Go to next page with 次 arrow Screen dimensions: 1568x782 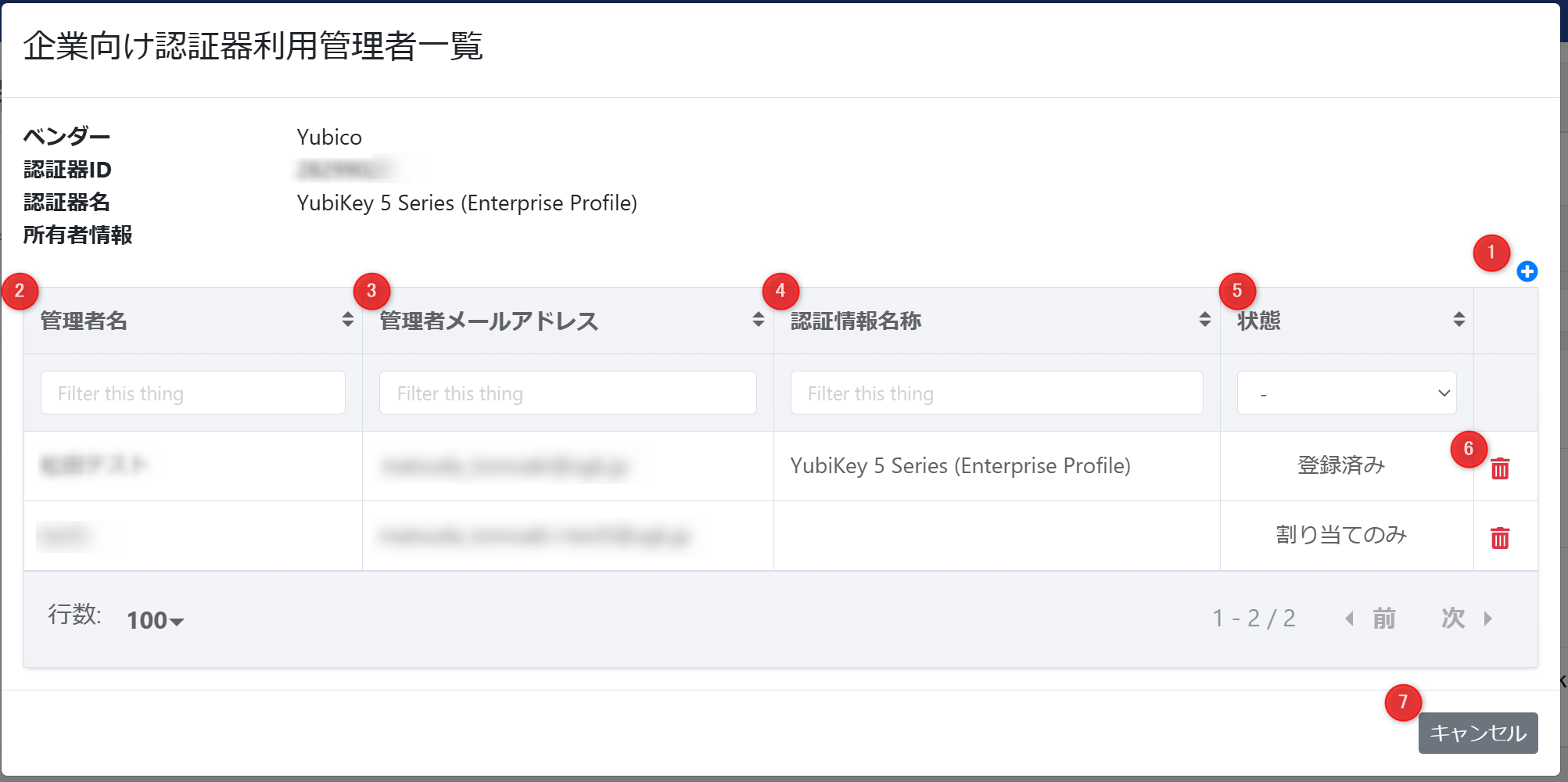click(1468, 619)
